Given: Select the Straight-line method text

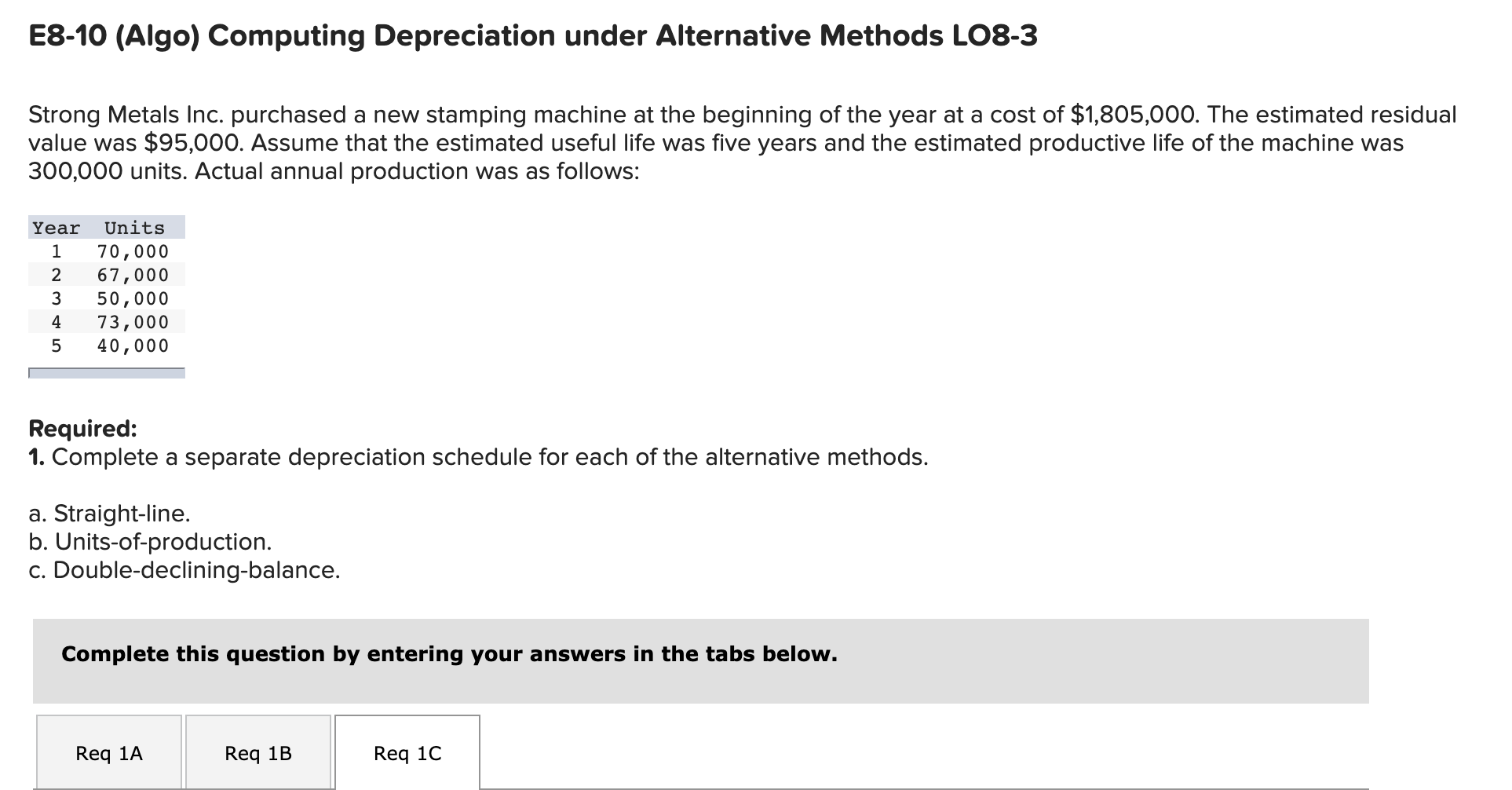Looking at the screenshot, I should (109, 513).
